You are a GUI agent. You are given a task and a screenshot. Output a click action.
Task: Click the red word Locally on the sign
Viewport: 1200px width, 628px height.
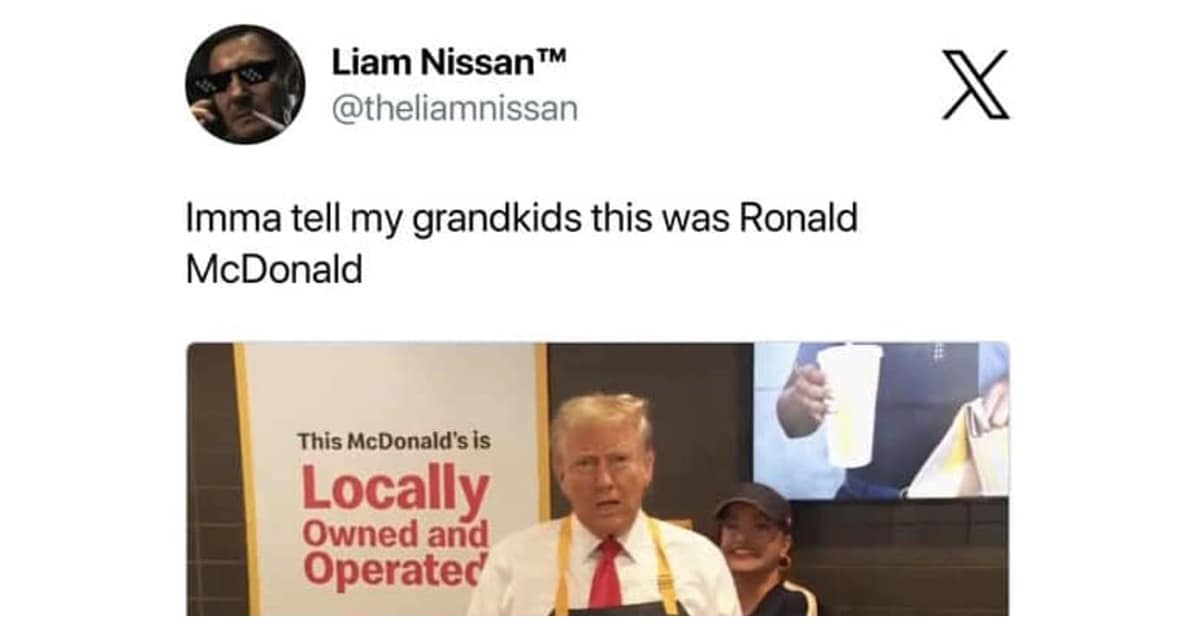396,490
